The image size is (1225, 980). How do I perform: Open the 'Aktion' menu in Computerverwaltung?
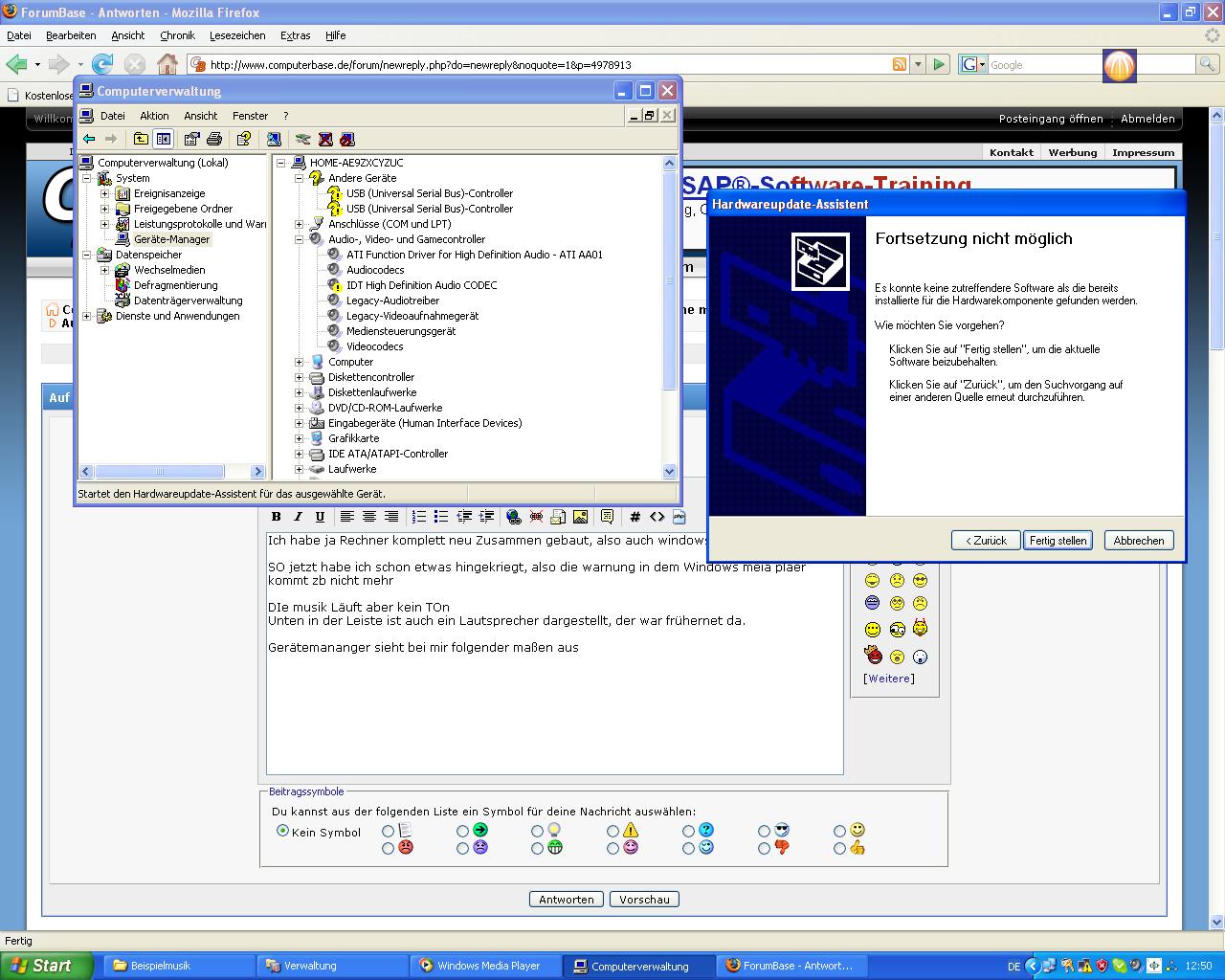(154, 116)
